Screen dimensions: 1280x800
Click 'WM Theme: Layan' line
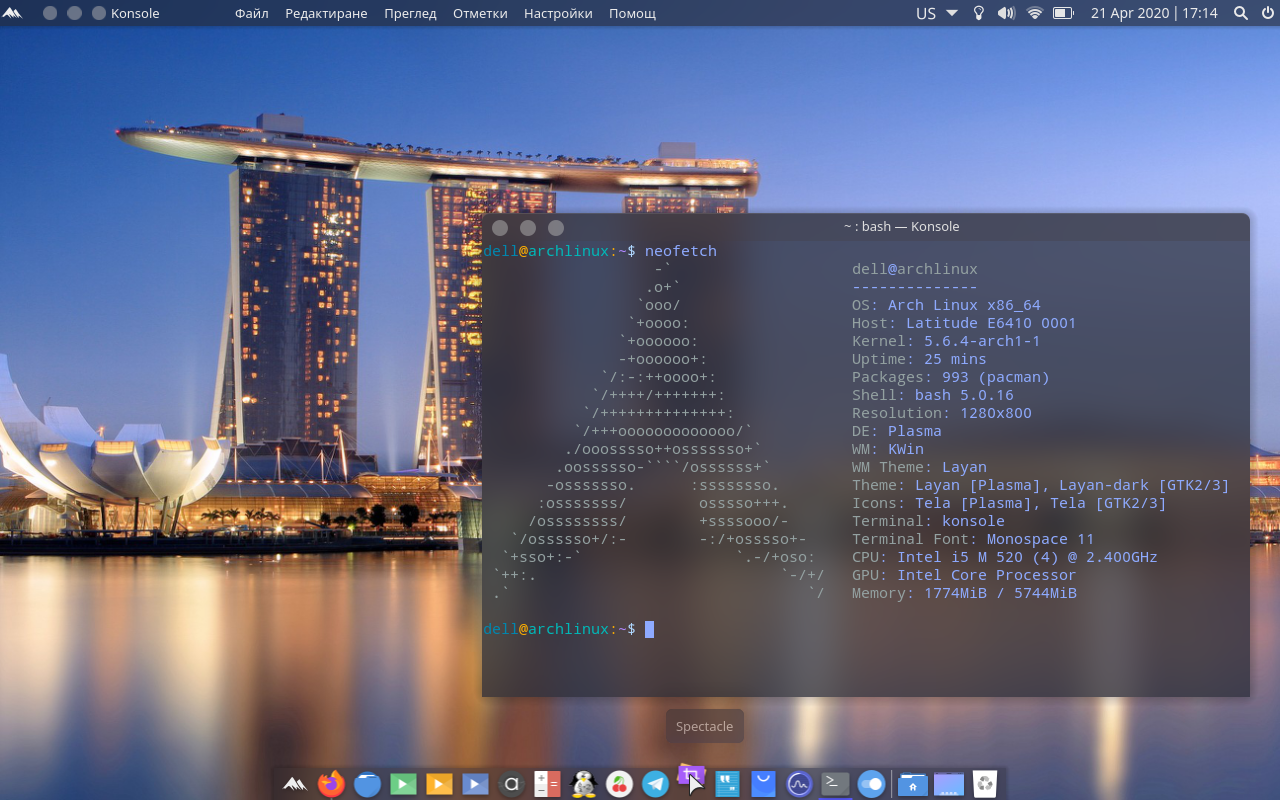point(919,467)
